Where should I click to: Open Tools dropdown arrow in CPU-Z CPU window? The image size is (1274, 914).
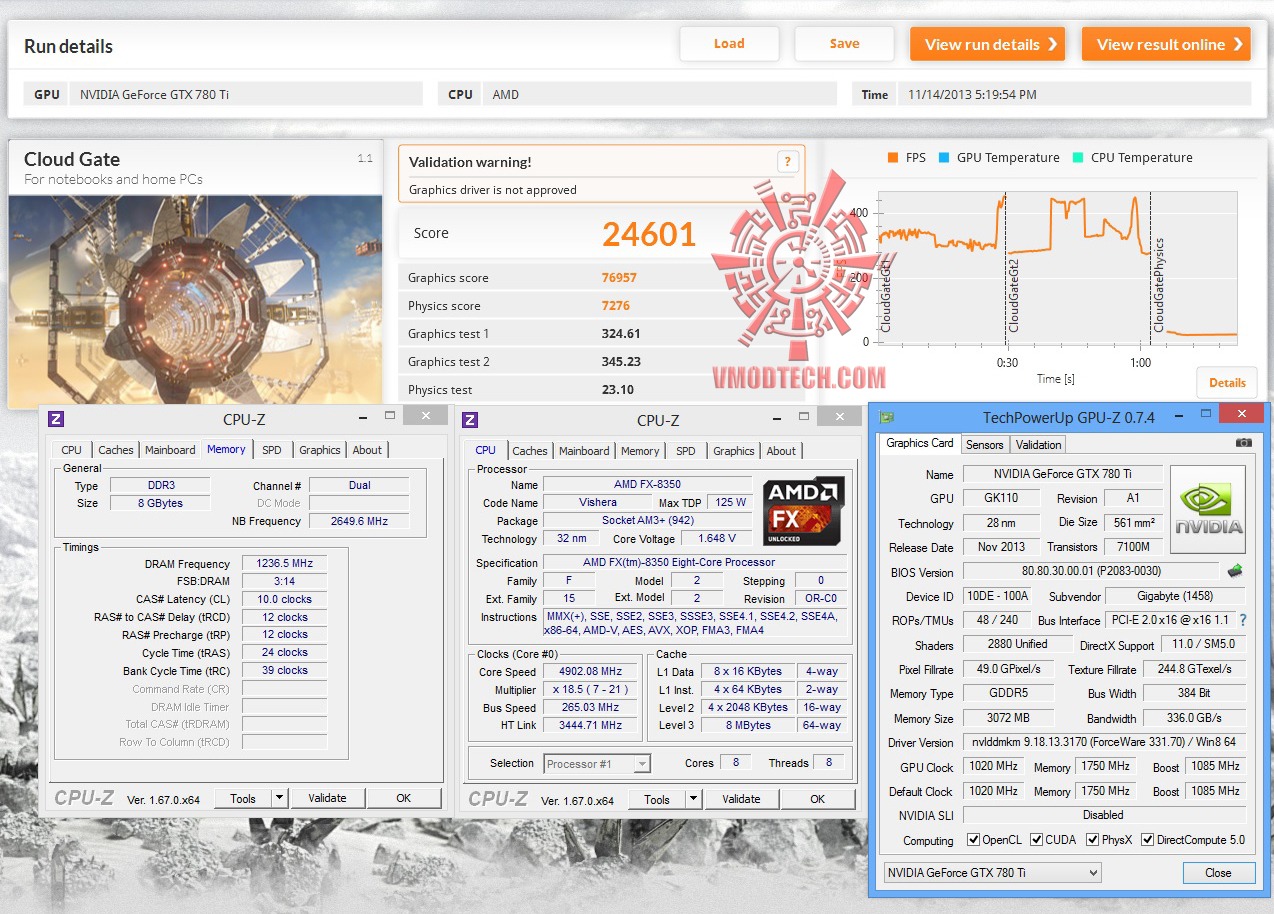coord(694,799)
